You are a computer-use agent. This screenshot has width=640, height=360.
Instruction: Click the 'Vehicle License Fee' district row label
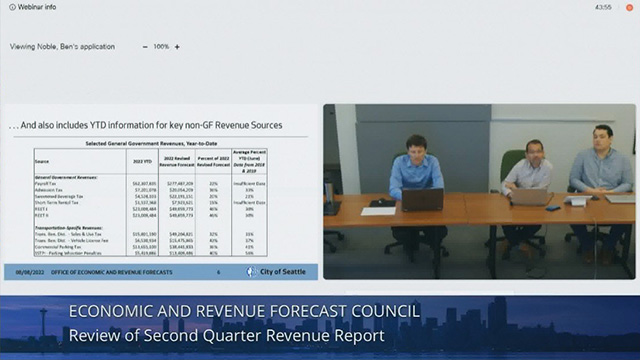(71, 240)
